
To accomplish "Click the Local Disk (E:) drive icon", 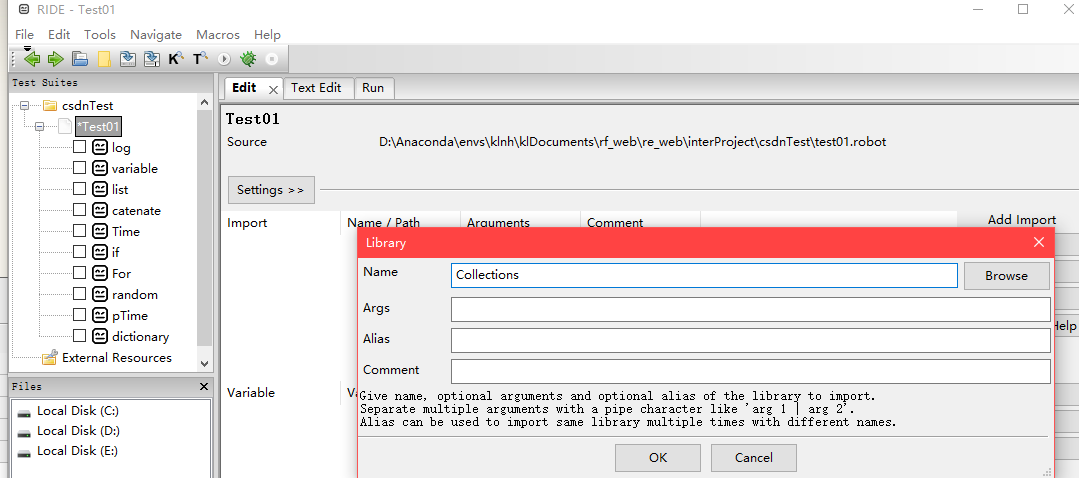I will coord(25,452).
